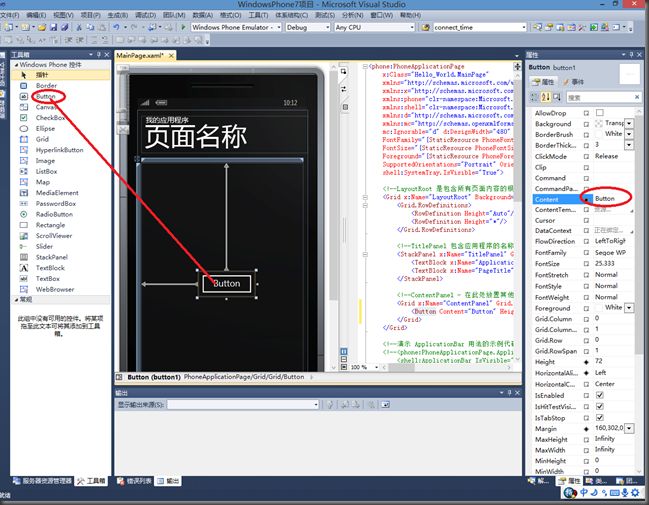
Task: Collapse the Windows Phone controls toolbox group
Action: (16, 65)
